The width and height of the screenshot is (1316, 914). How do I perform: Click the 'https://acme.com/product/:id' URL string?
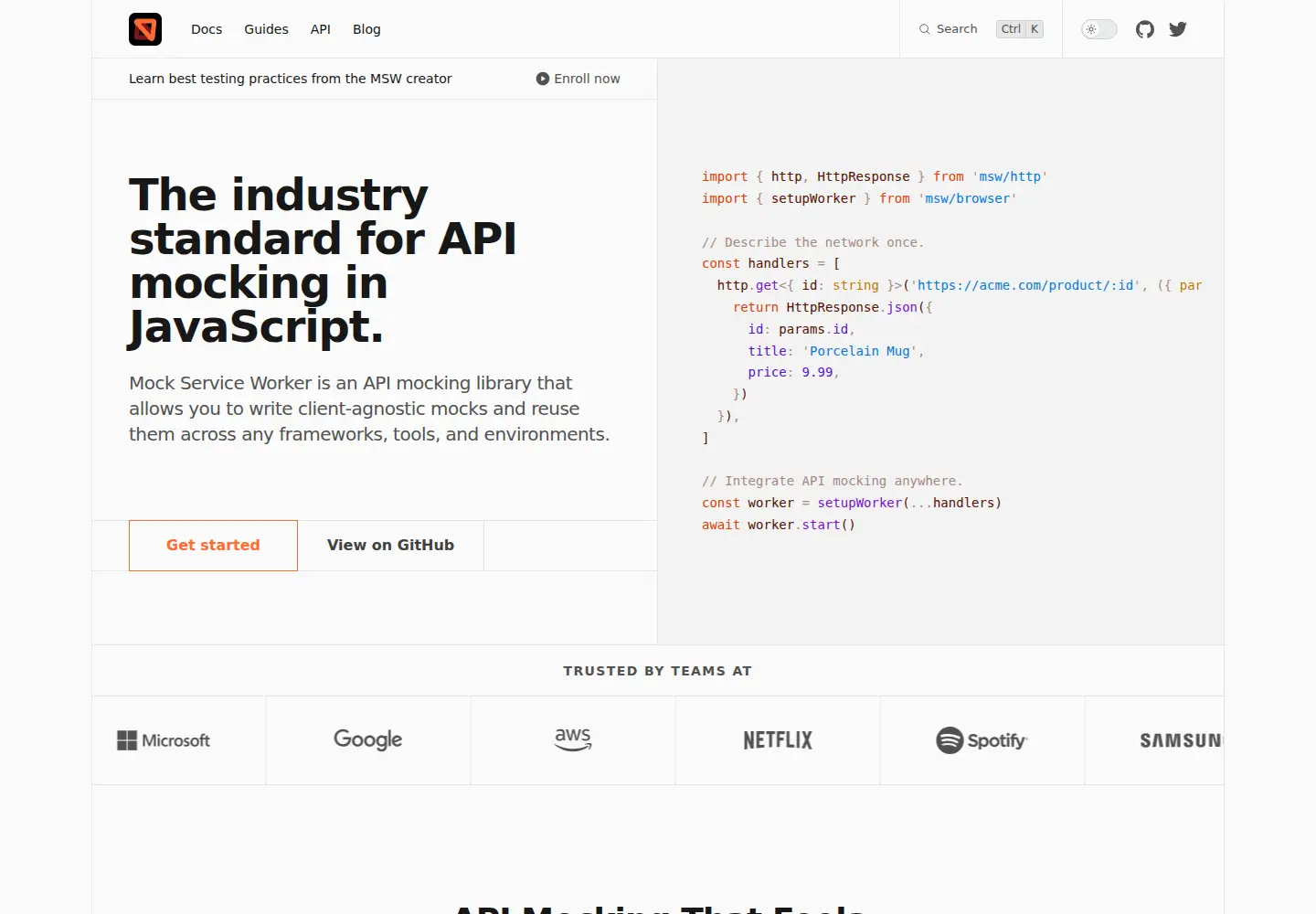click(1025, 285)
